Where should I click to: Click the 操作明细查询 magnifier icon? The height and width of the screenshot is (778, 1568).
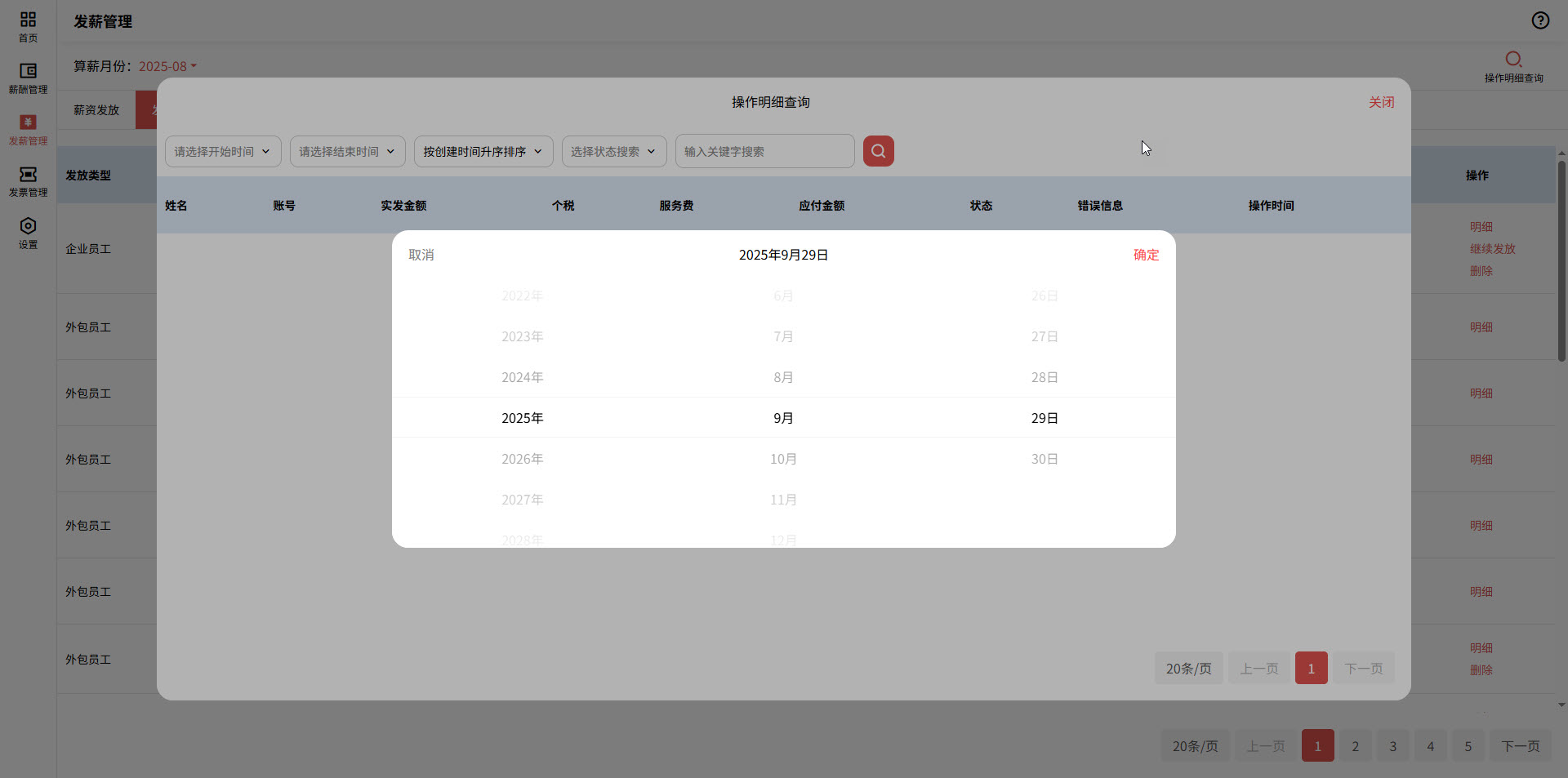coord(1513,60)
